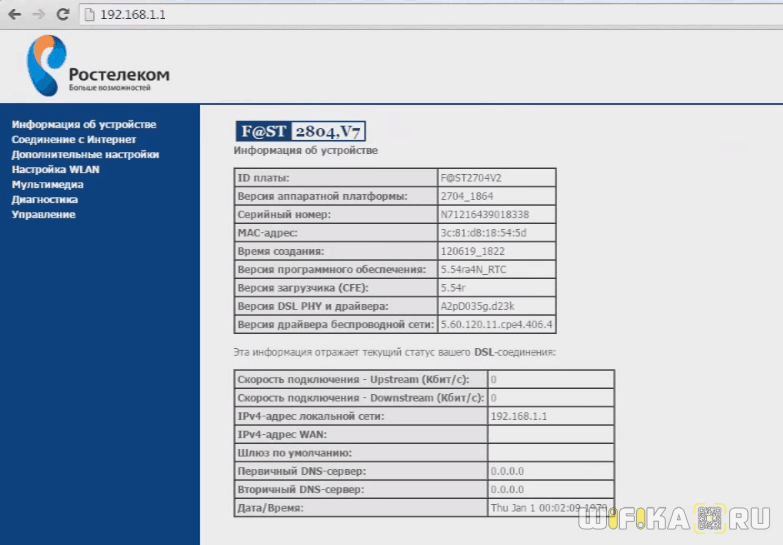
Task: Select Первичный DNS-сервер value 0.0.0.0
Action: pyautogui.click(x=507, y=471)
